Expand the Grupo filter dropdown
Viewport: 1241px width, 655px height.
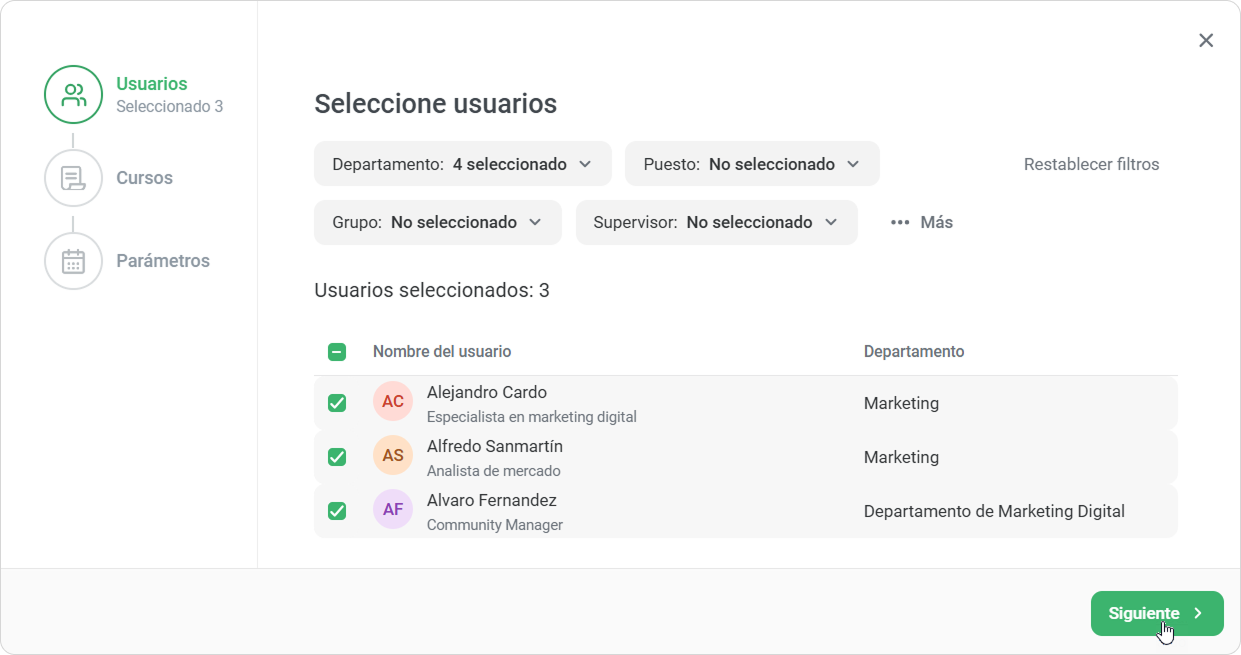point(438,222)
